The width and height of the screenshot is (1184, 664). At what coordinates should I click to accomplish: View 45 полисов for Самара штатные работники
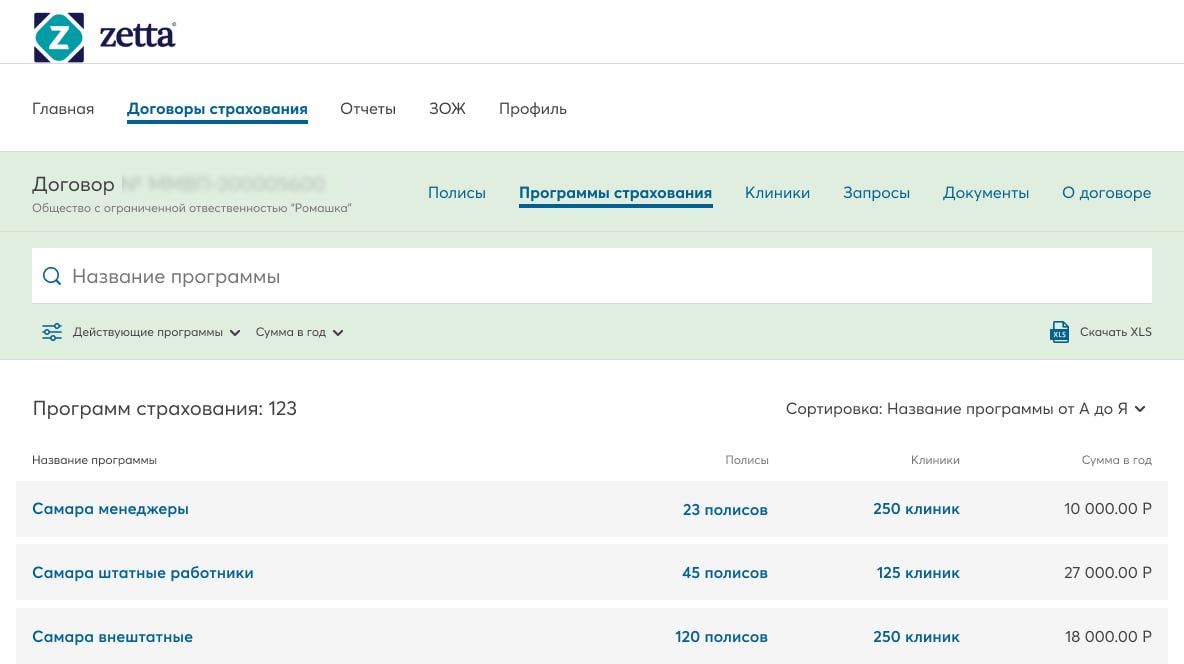click(x=724, y=573)
